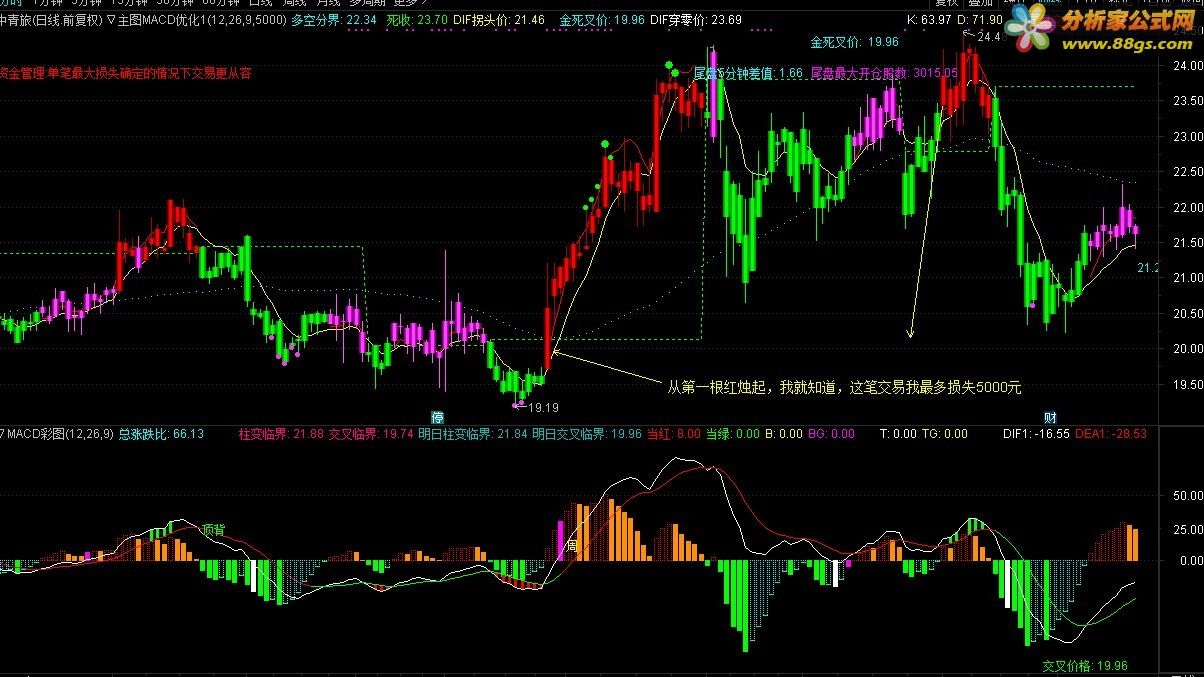Click the 从第一根红烛起 annotation text

(x=845, y=386)
